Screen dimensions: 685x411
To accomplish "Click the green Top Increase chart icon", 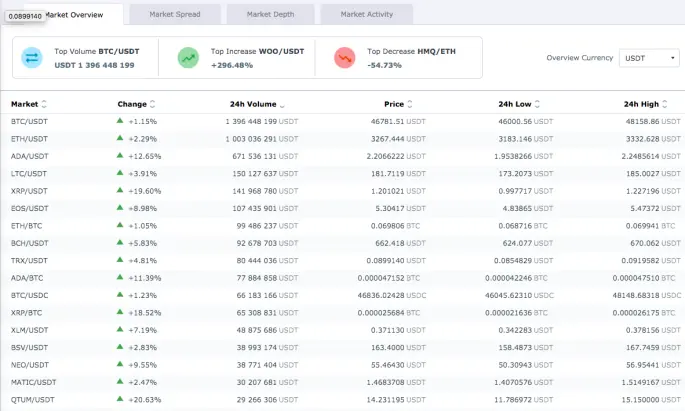I will [x=188, y=58].
